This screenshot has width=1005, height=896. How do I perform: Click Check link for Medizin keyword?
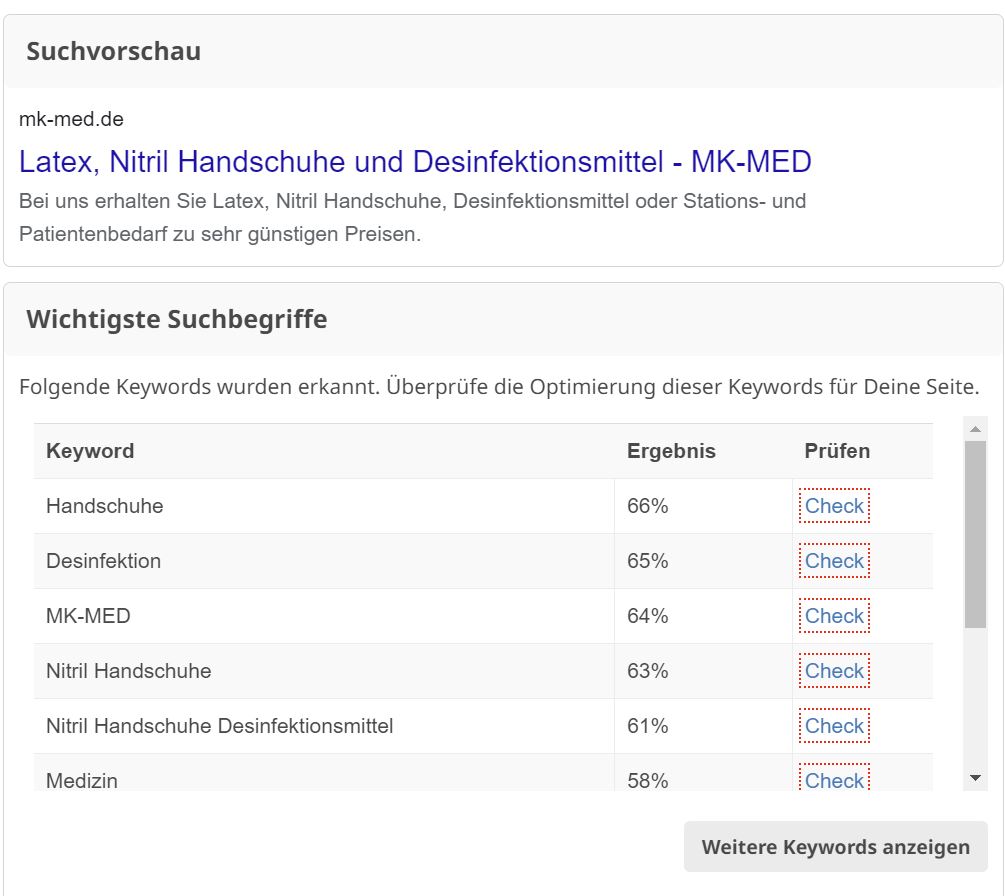click(x=835, y=779)
